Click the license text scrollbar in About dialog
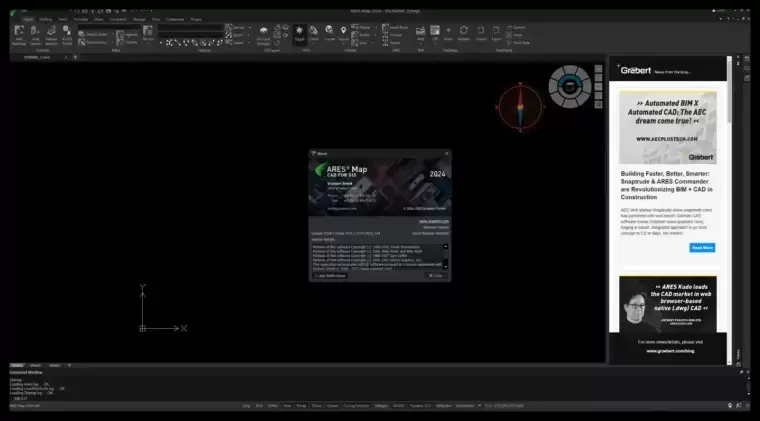The height and width of the screenshot is (421, 760). (x=445, y=257)
